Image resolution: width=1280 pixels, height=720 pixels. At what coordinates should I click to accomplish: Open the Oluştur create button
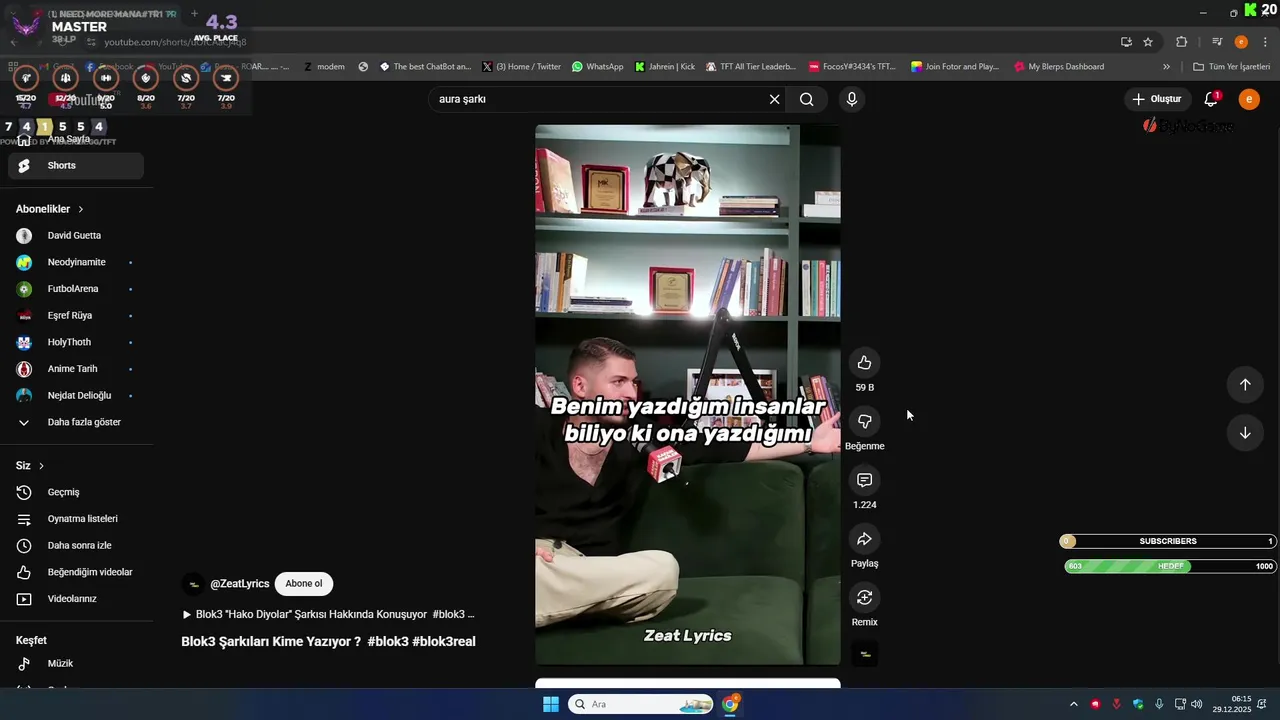tap(1157, 99)
